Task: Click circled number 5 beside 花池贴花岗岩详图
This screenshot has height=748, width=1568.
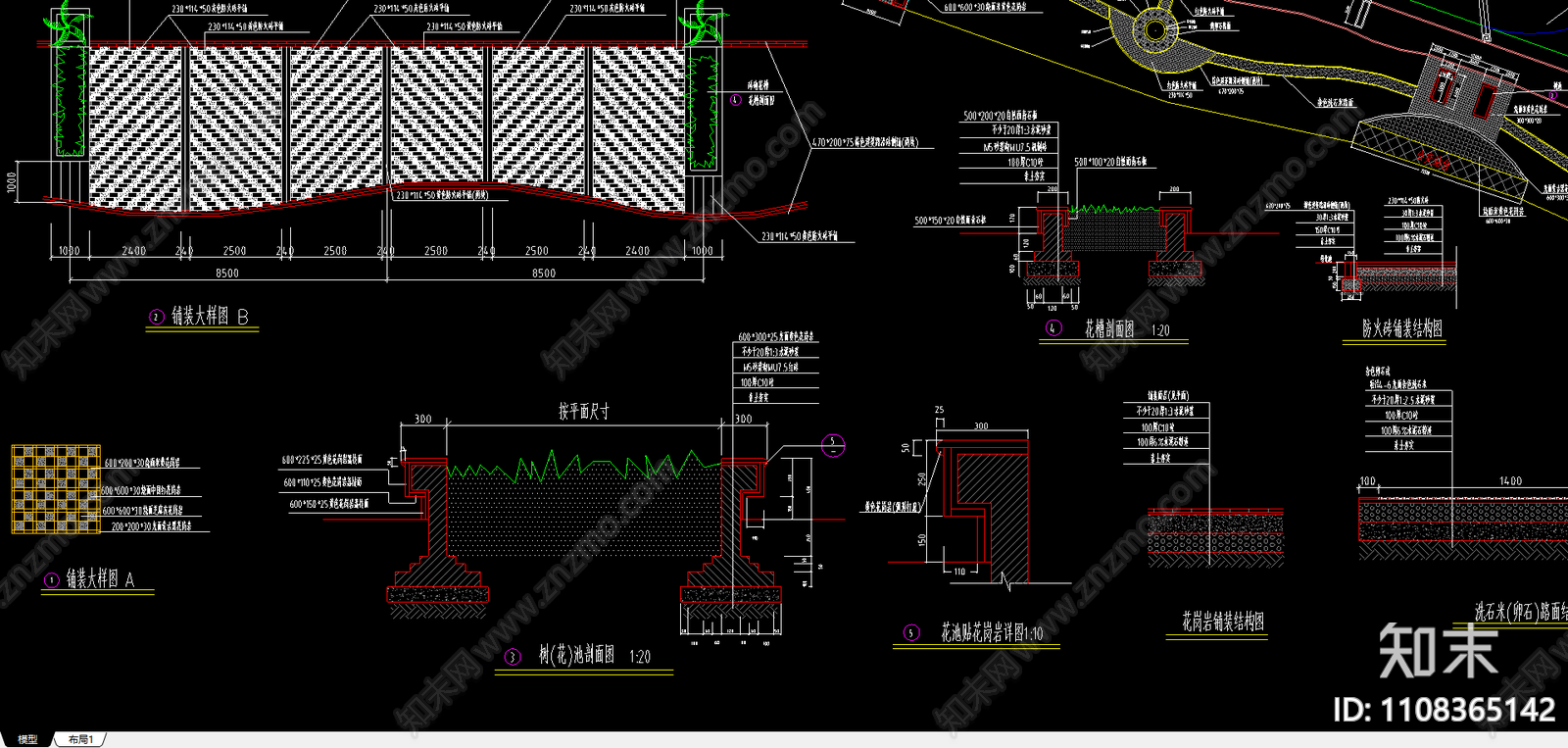Action: (x=911, y=633)
